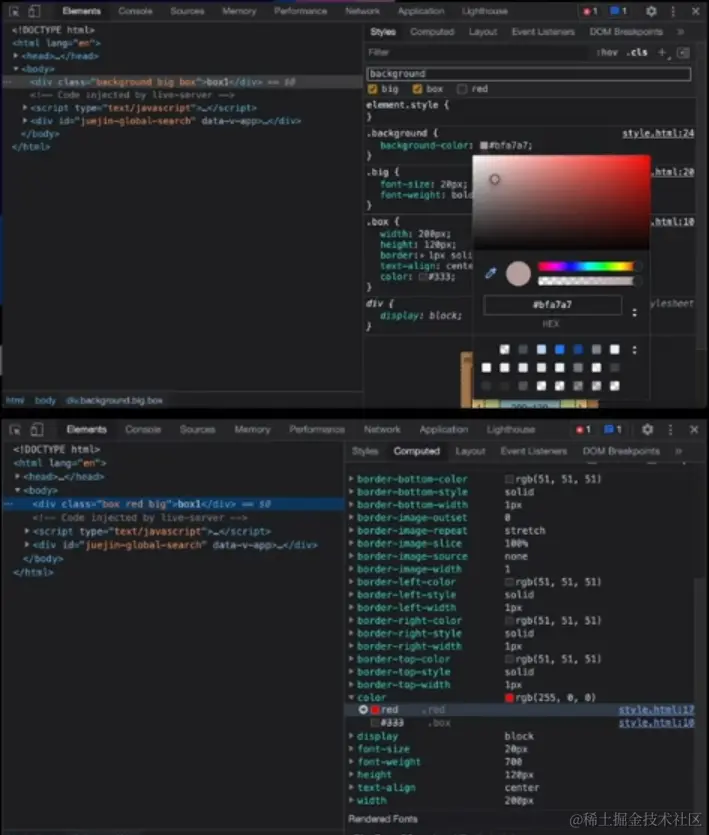Open style.html:10 link in computed pane

pyautogui.click(x=656, y=723)
